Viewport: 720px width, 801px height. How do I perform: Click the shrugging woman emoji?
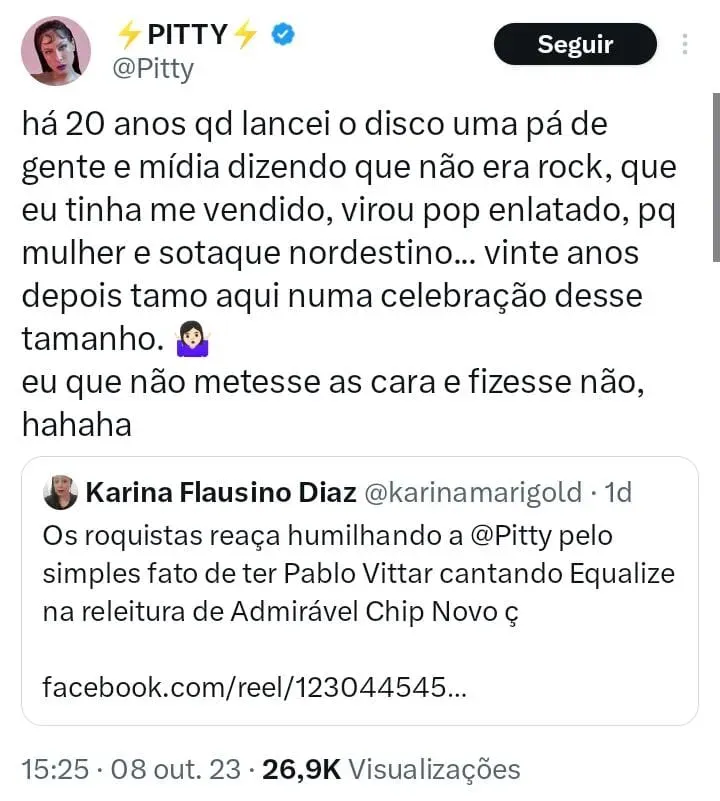pyautogui.click(x=189, y=341)
